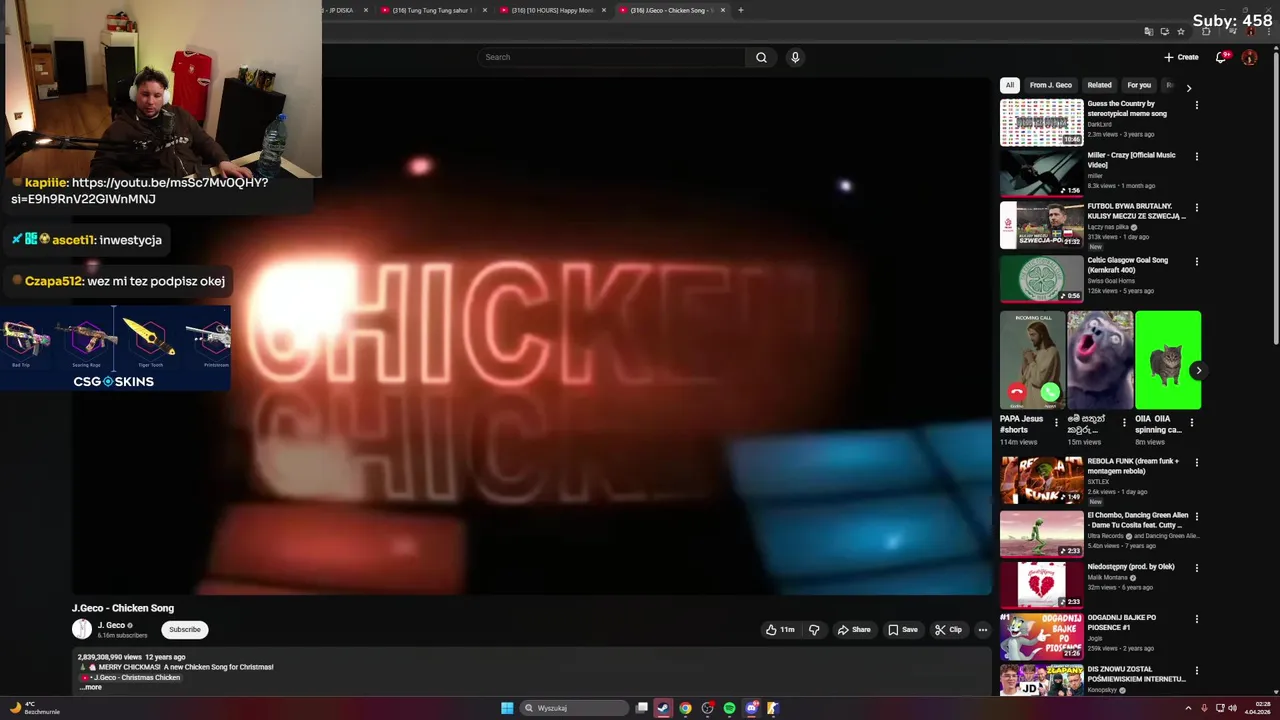Open PAPA Jesus shorts thumbnail
1280x720 pixels.
(1032, 360)
